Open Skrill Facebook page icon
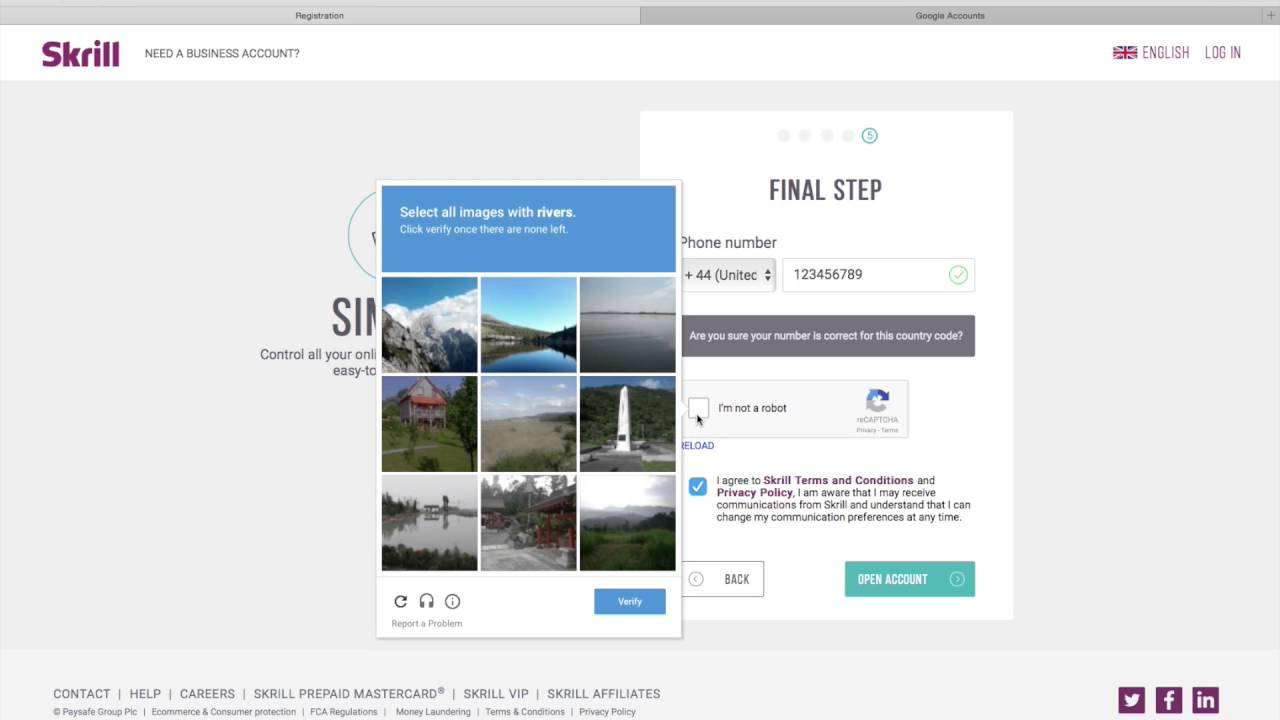Screen dimensions: 1280x720 pyautogui.click(x=1169, y=700)
